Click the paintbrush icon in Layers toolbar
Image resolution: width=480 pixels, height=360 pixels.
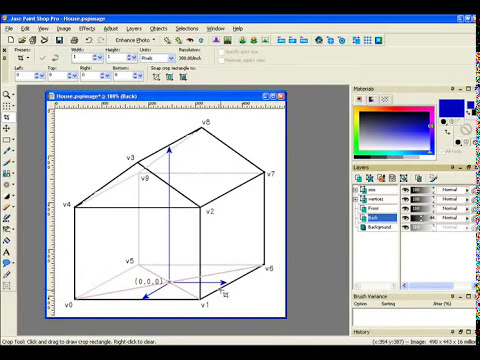[x=433, y=178]
